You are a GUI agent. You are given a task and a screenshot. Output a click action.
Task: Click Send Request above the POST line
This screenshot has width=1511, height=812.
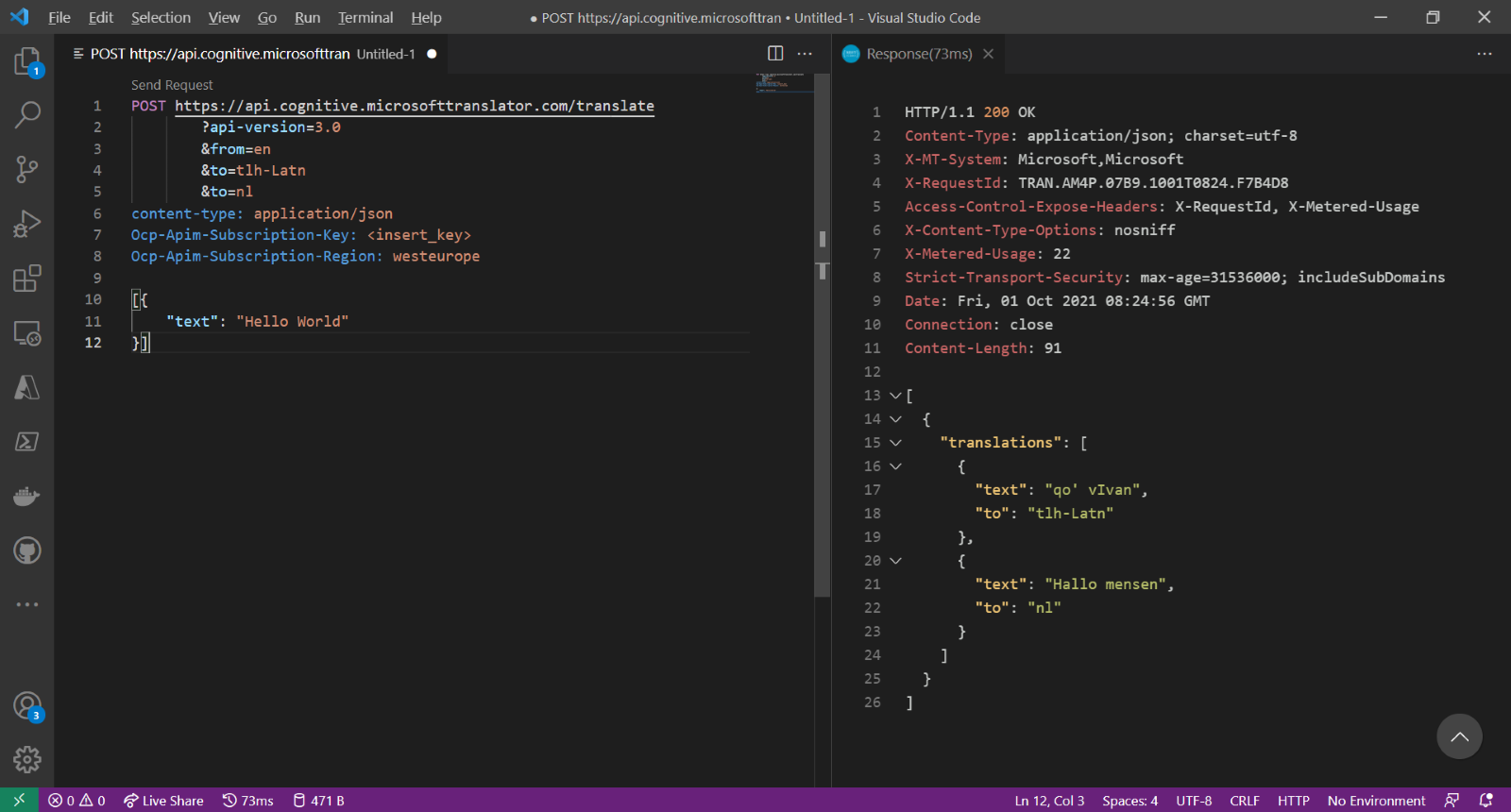click(172, 85)
